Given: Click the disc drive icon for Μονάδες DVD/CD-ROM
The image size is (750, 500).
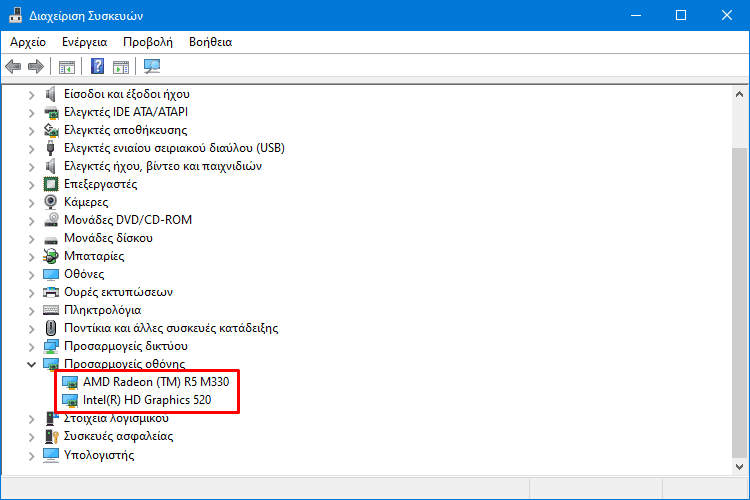Looking at the screenshot, I should 51,220.
